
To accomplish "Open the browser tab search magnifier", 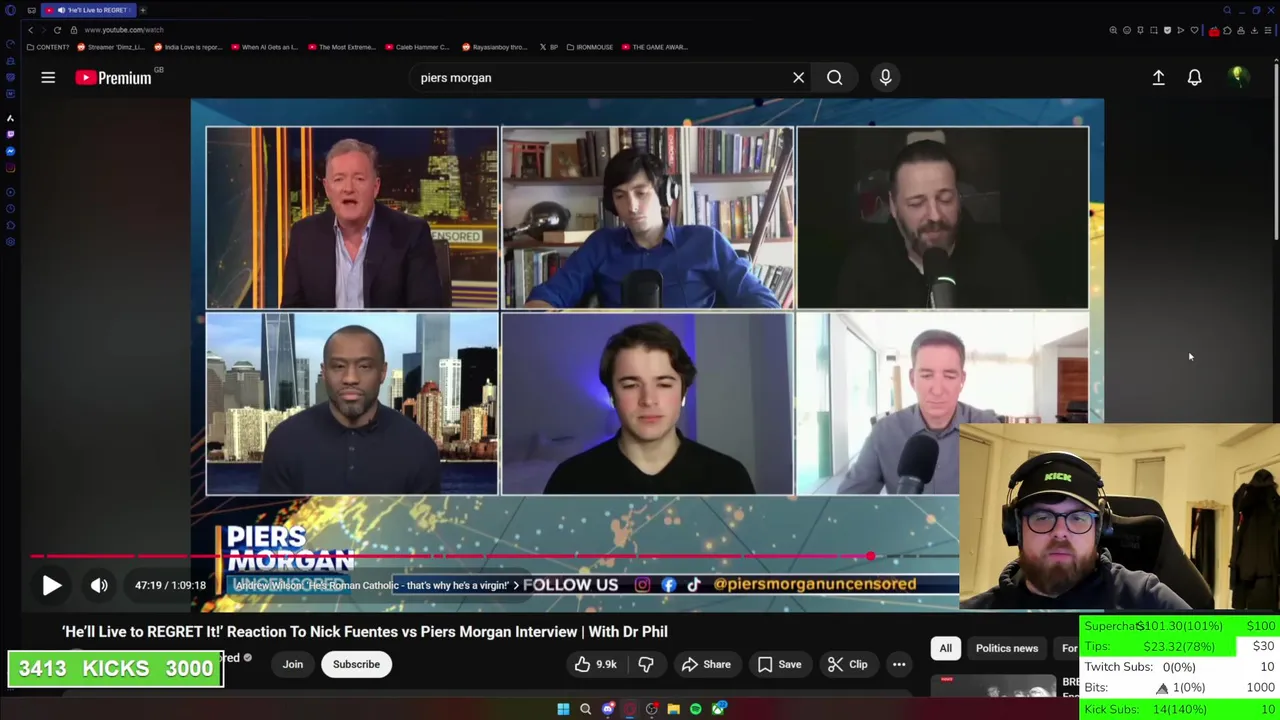I will point(1227,10).
